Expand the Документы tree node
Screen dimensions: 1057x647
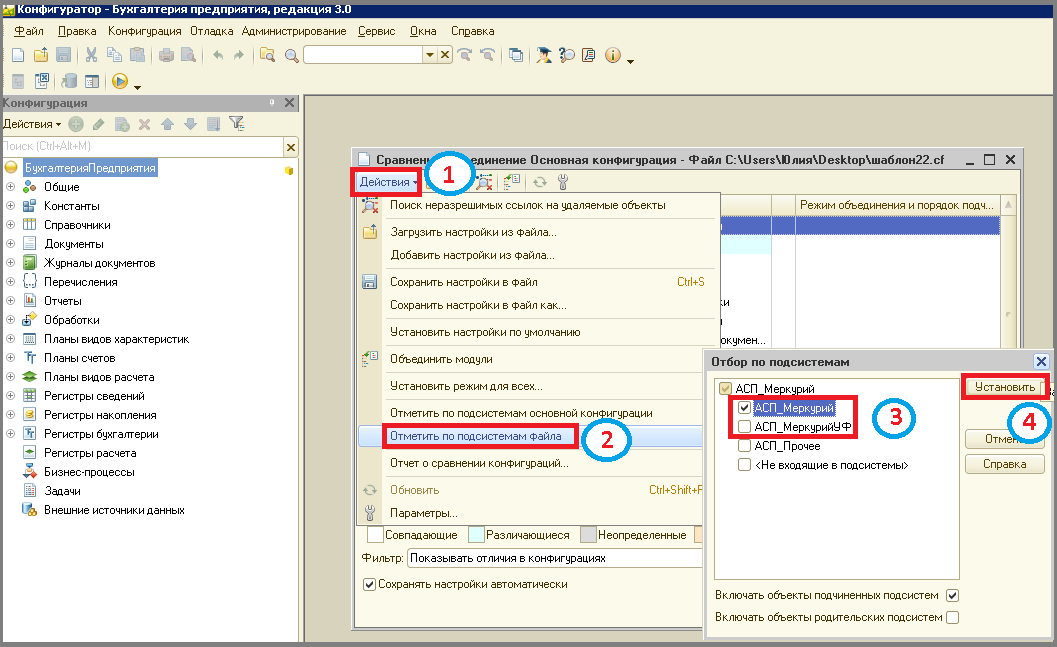pyautogui.click(x=10, y=243)
